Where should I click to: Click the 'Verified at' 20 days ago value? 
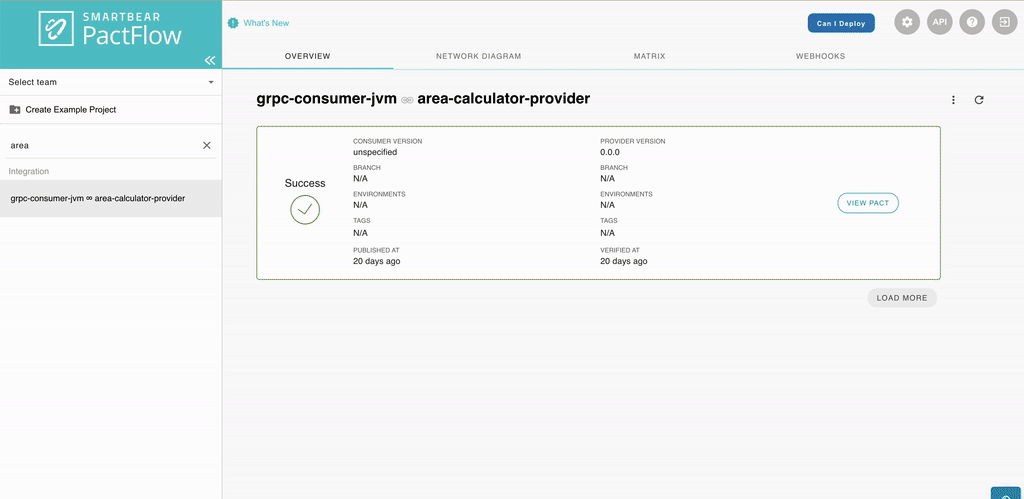click(624, 261)
